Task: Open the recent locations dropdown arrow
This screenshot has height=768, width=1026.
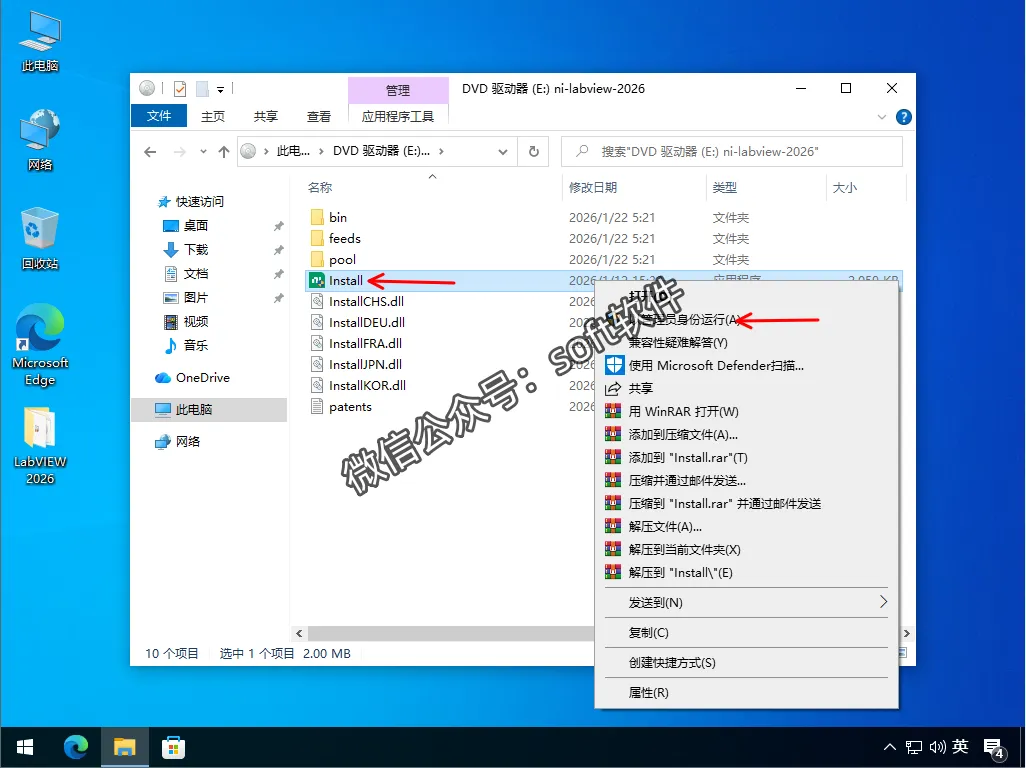Action: pyautogui.click(x=203, y=152)
